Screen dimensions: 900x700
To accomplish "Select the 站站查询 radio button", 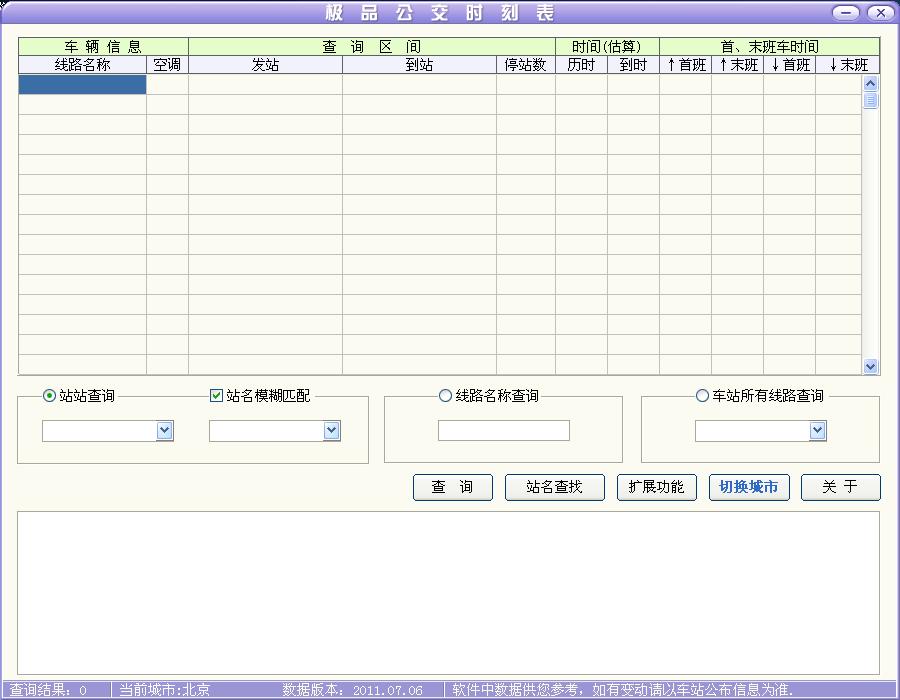I will 50,396.
